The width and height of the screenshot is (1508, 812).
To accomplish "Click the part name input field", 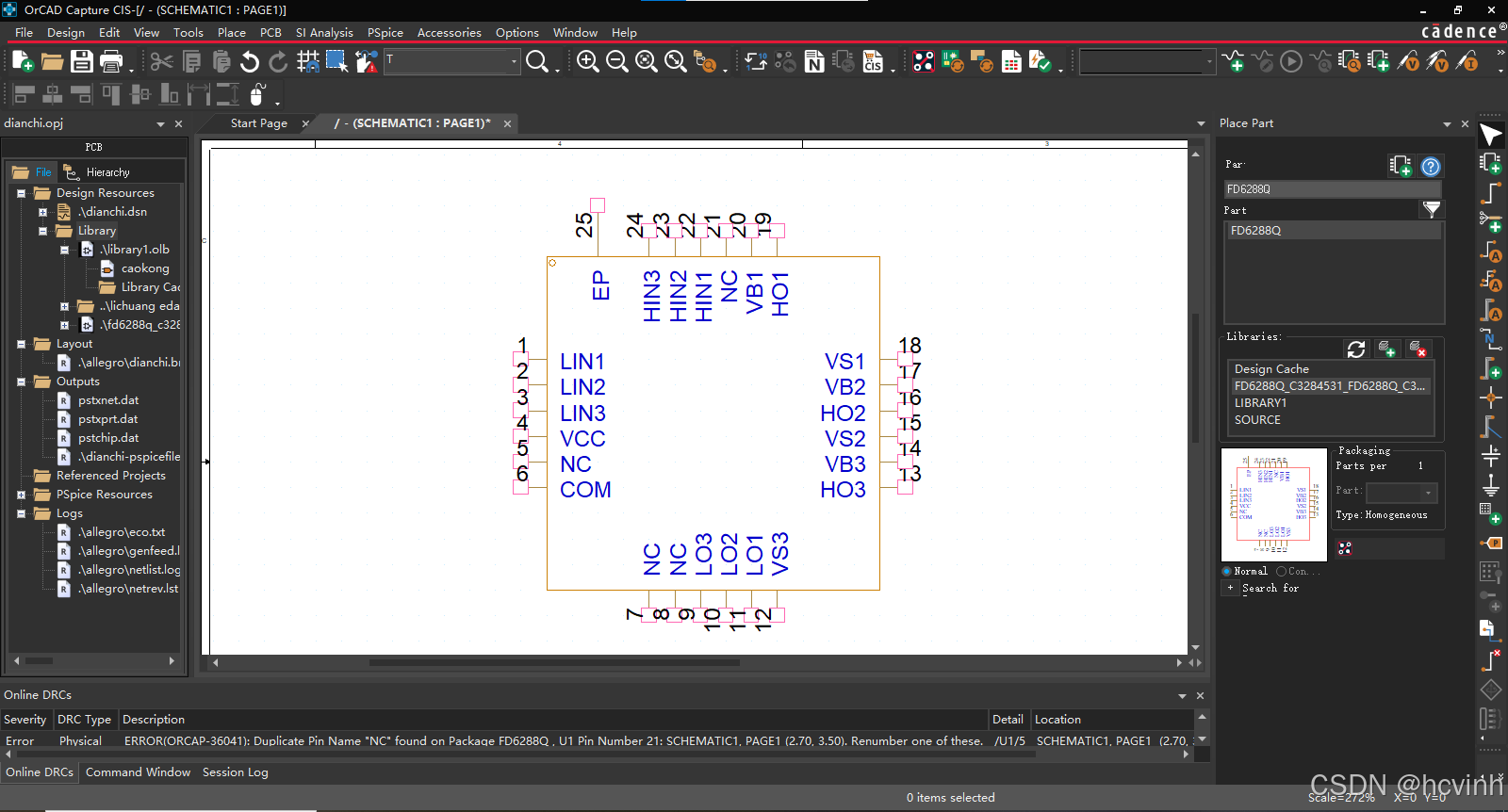I will pos(1333,189).
